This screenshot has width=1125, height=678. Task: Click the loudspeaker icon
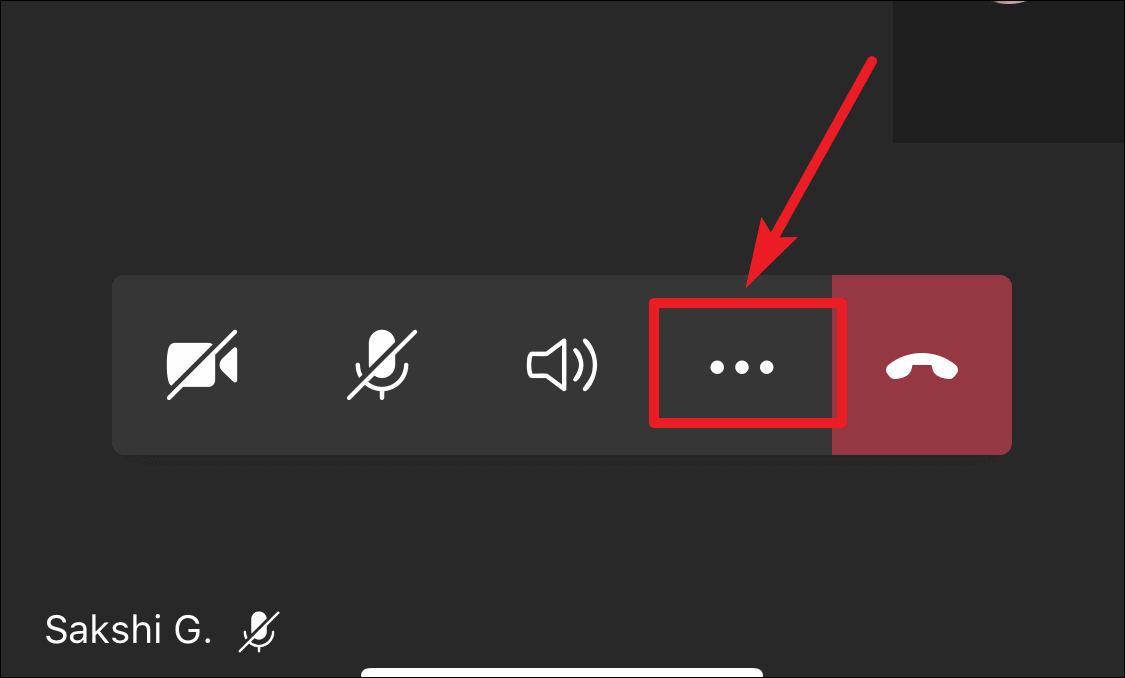pos(562,364)
